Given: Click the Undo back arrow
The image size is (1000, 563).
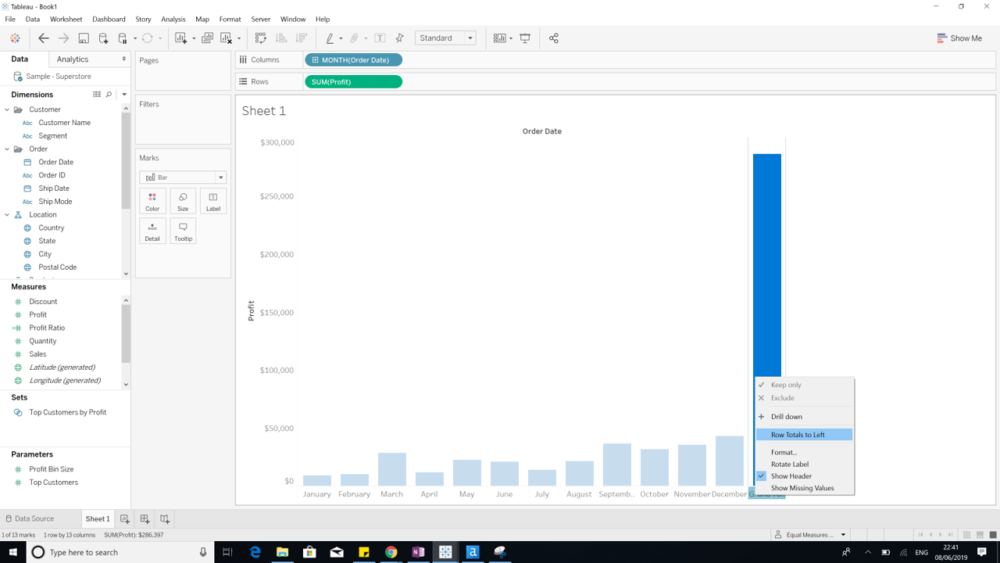Looking at the screenshot, I should click(43, 38).
